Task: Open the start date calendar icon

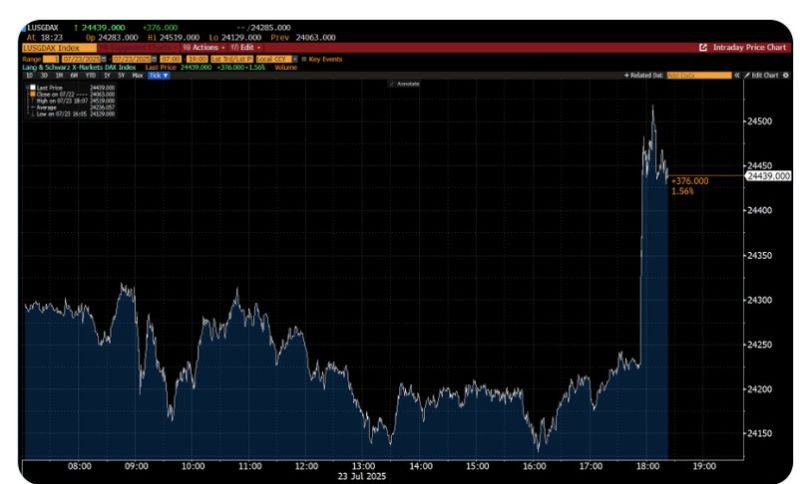Action: click(104, 60)
